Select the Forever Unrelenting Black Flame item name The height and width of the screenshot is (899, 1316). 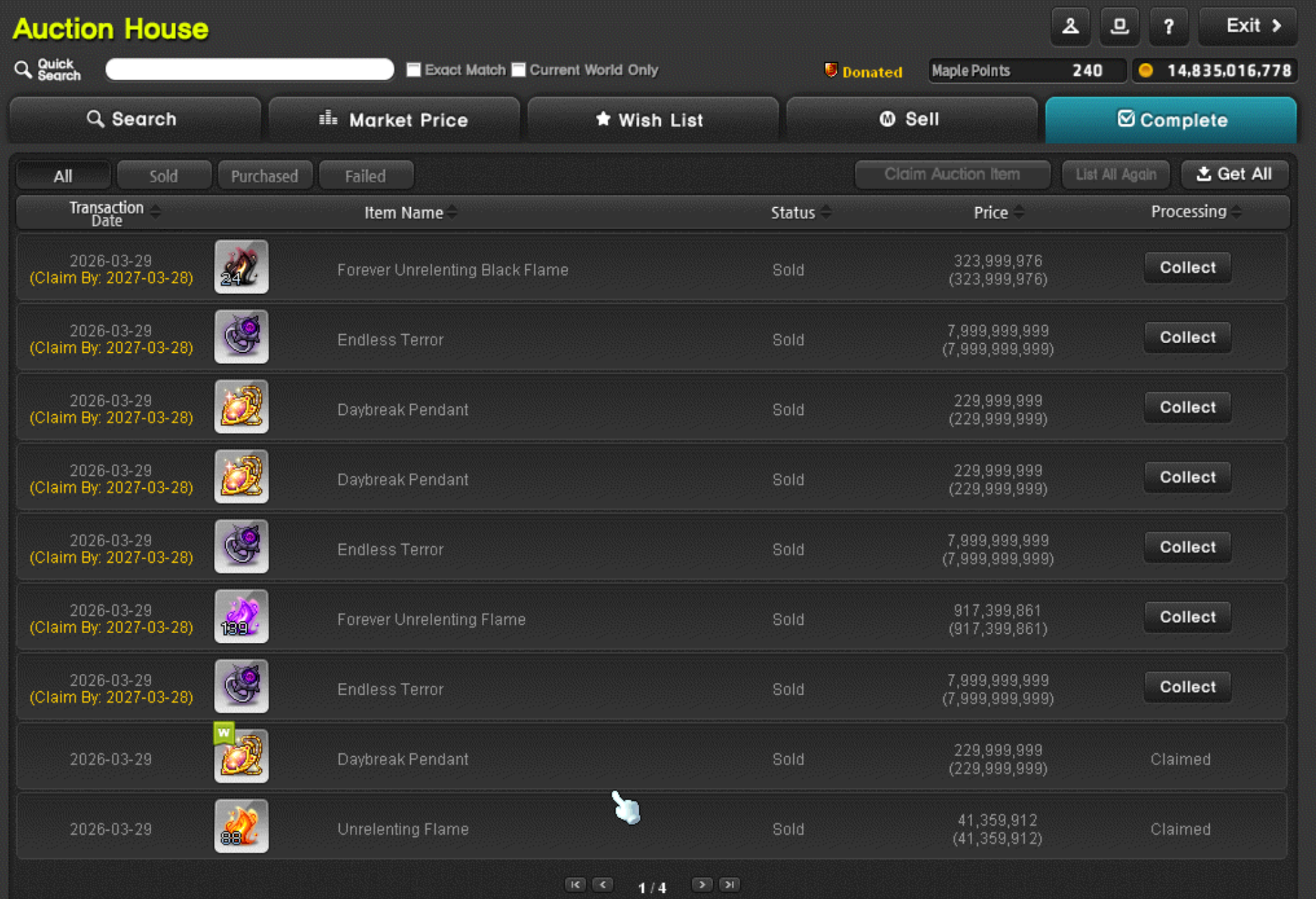pos(453,270)
